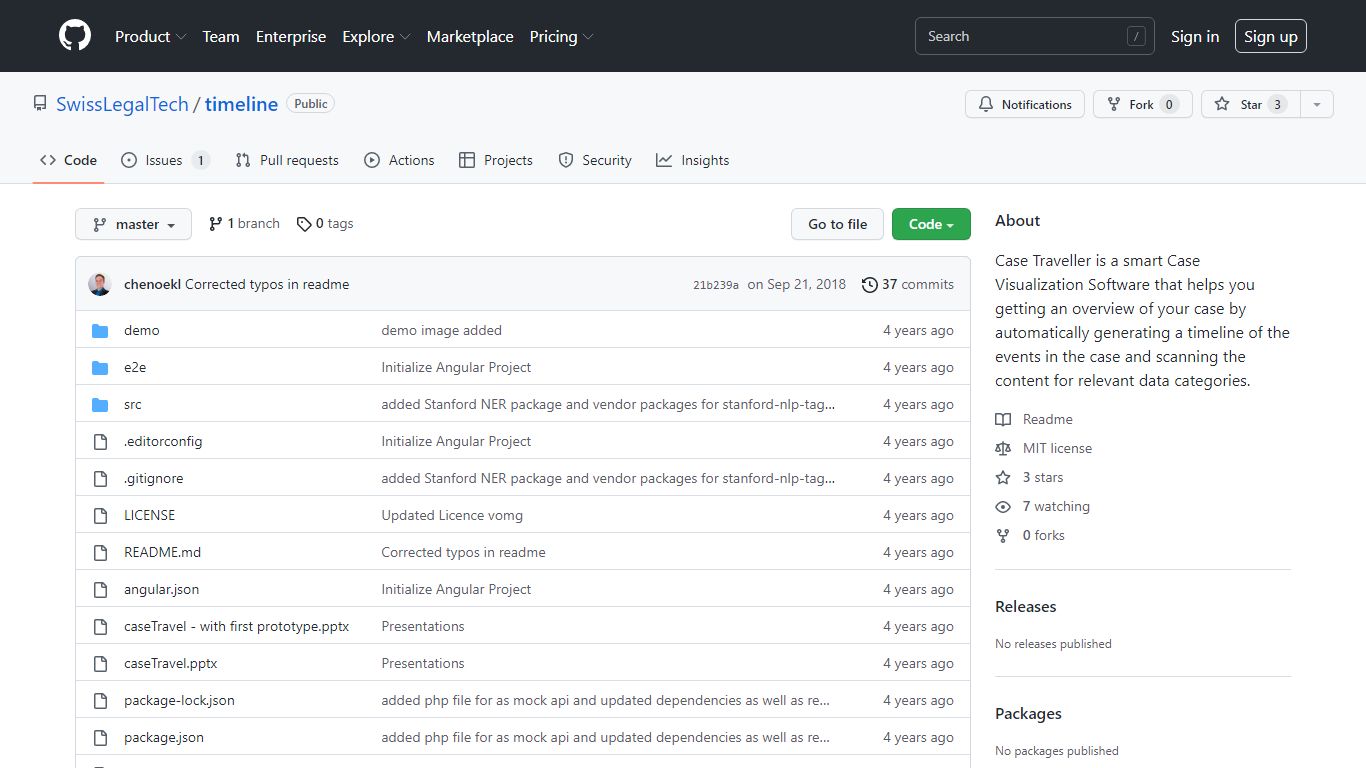
Task: Star the repository with the Star button
Action: point(1251,104)
